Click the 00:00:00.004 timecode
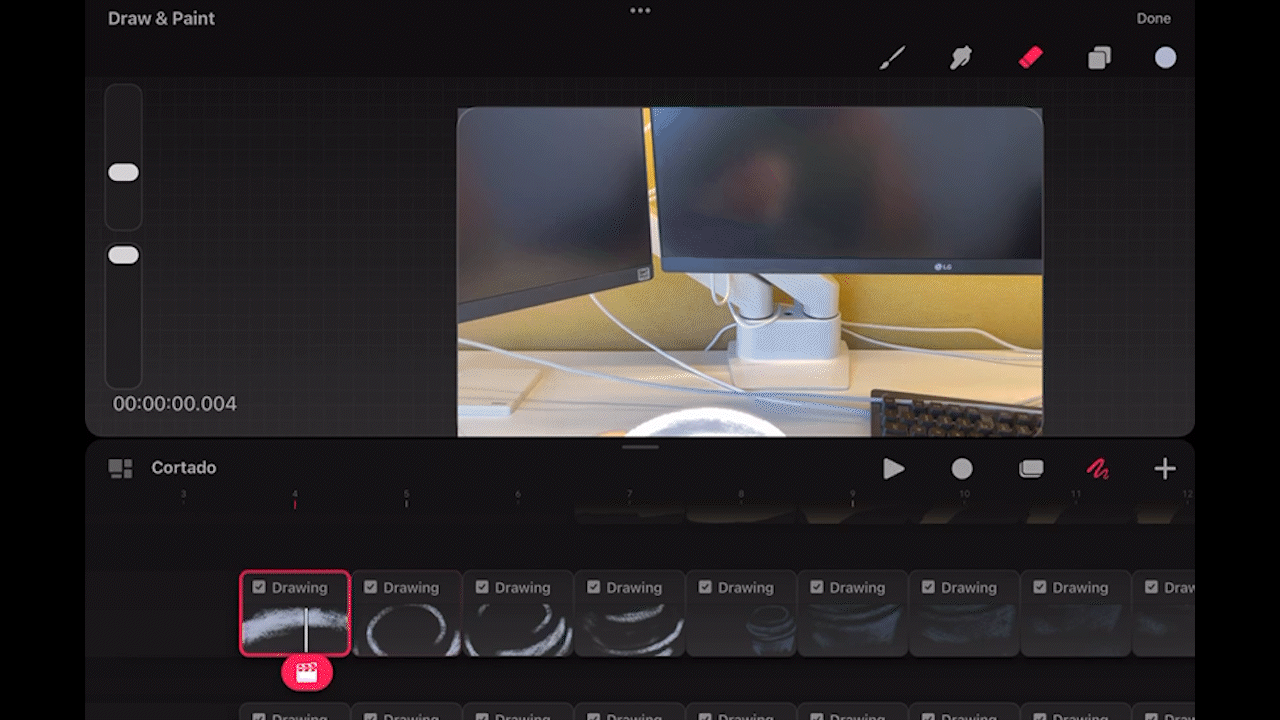Viewport: 1280px width, 720px height. coord(175,404)
